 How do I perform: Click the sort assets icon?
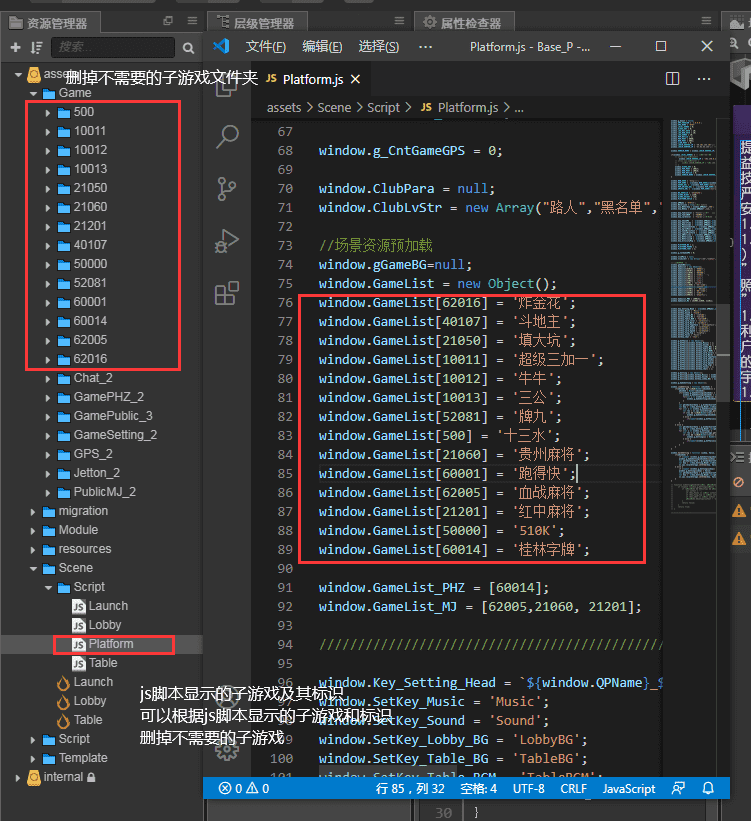(x=35, y=48)
